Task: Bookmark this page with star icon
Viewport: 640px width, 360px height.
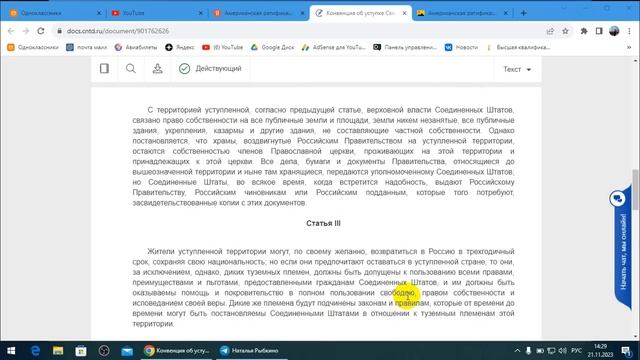Action: pos(565,31)
